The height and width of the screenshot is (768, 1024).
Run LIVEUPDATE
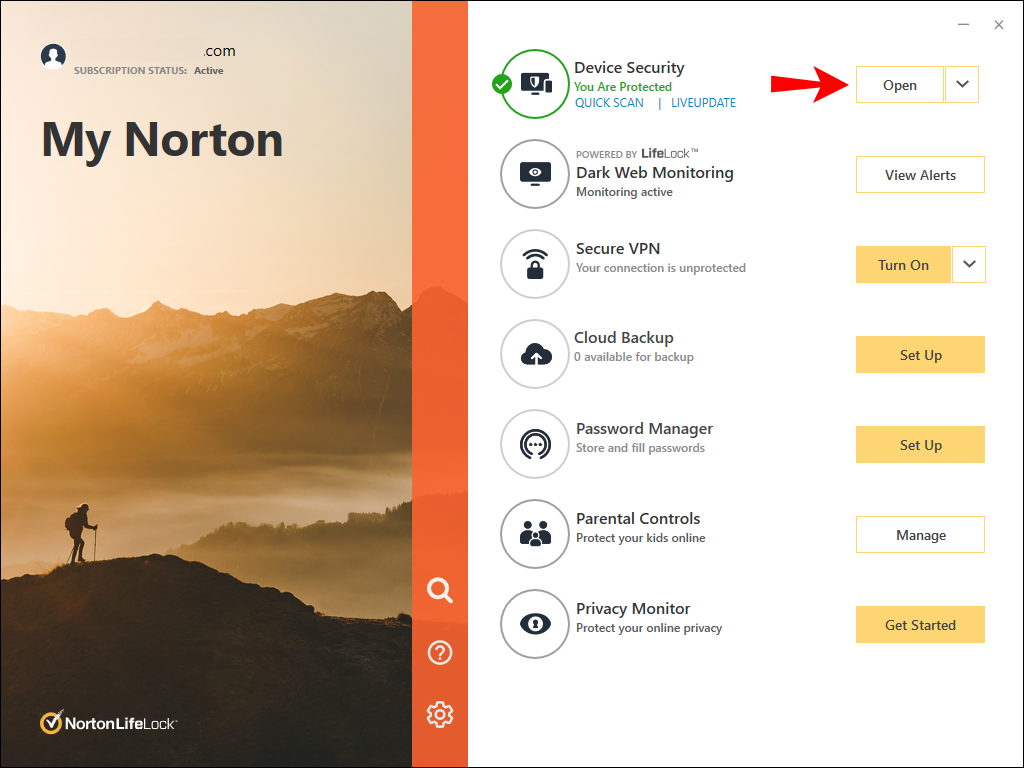coord(703,103)
